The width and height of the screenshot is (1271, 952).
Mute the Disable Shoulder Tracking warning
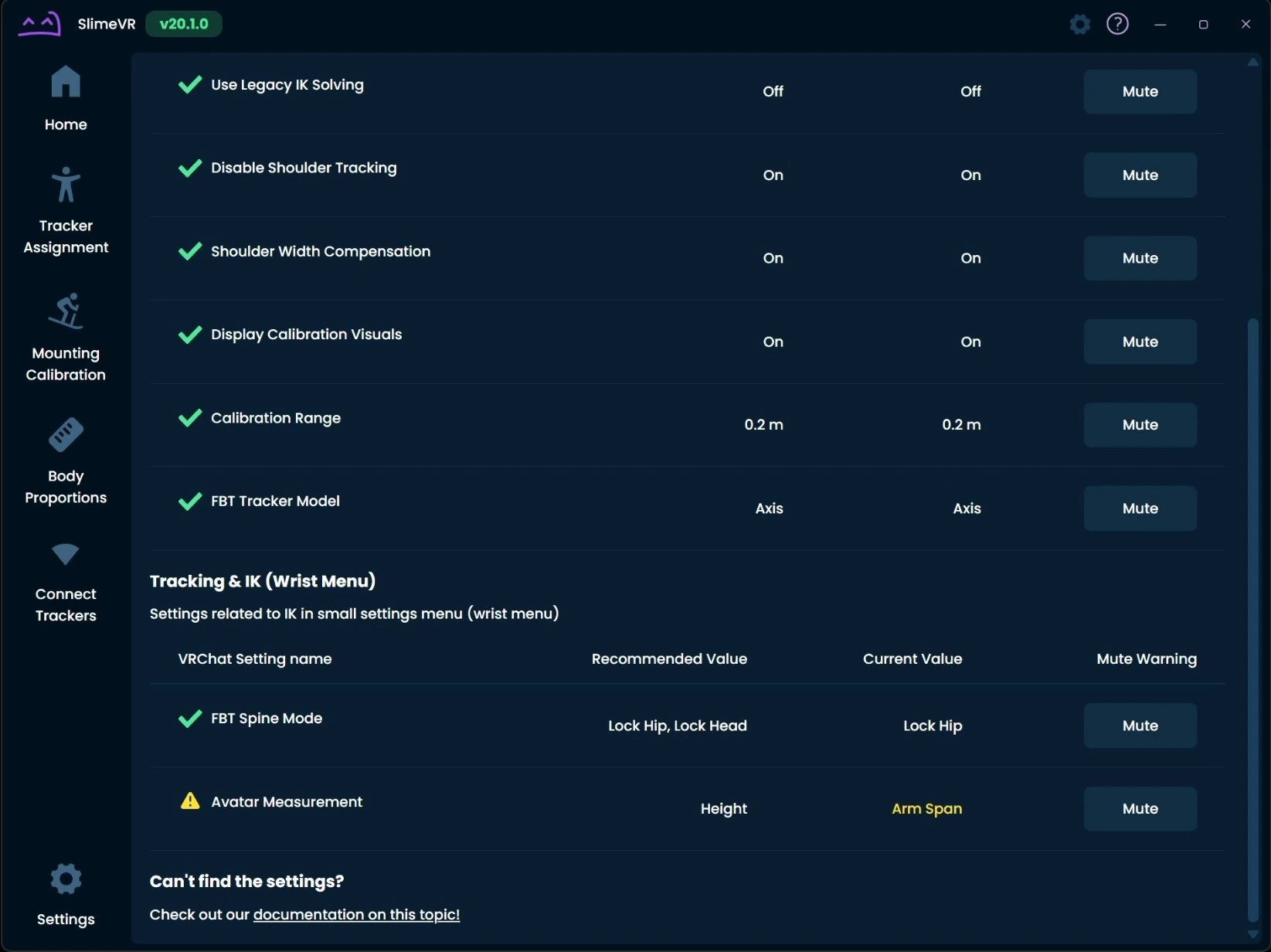coord(1140,175)
